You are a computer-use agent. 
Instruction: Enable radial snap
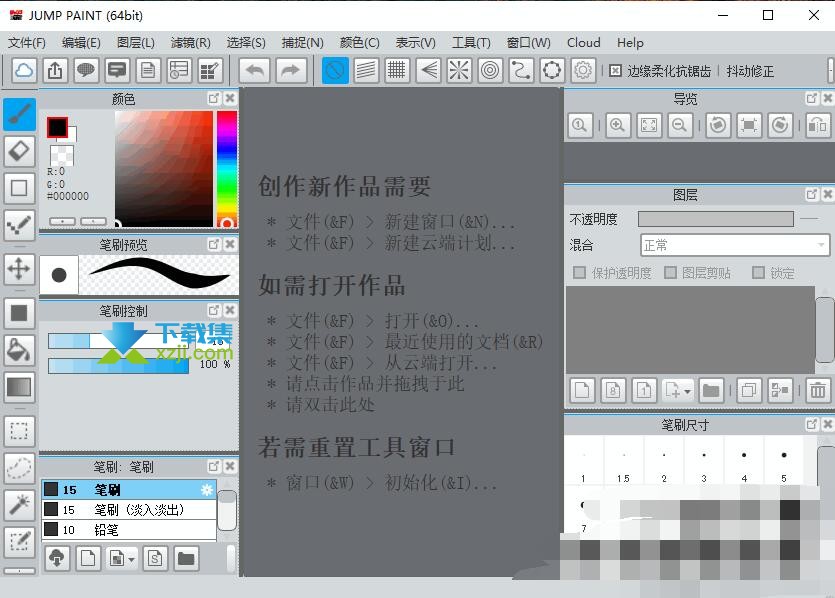[x=459, y=70]
